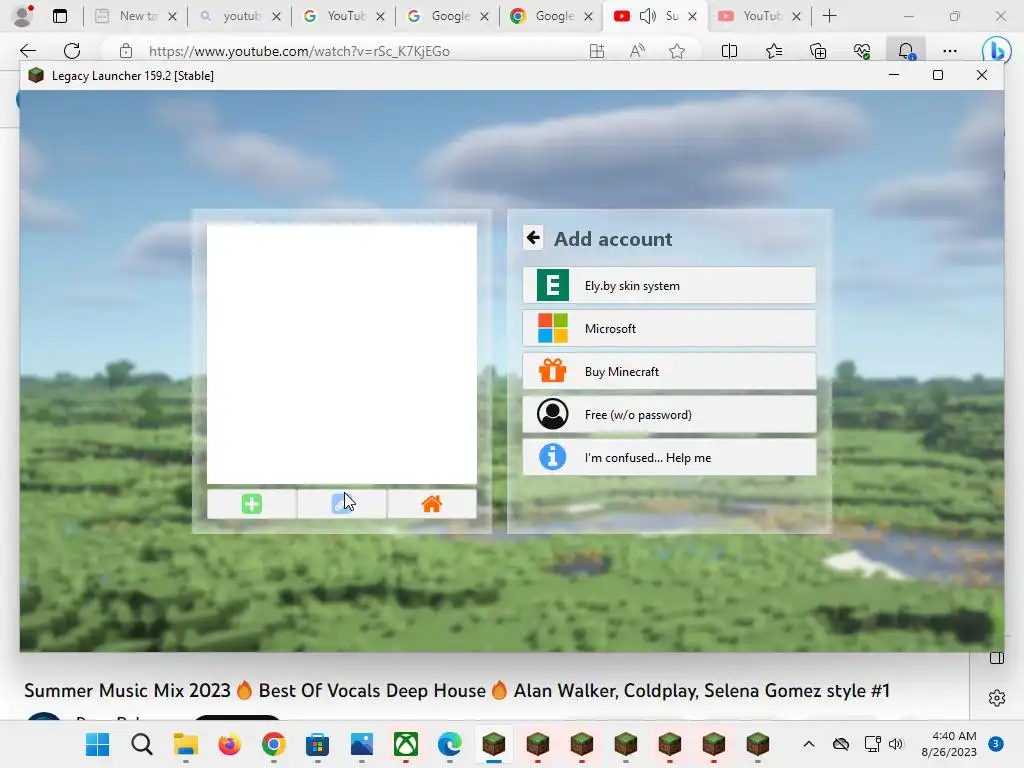This screenshot has height=768, width=1024.
Task: Open the Xbox app from taskbar
Action: tap(406, 744)
